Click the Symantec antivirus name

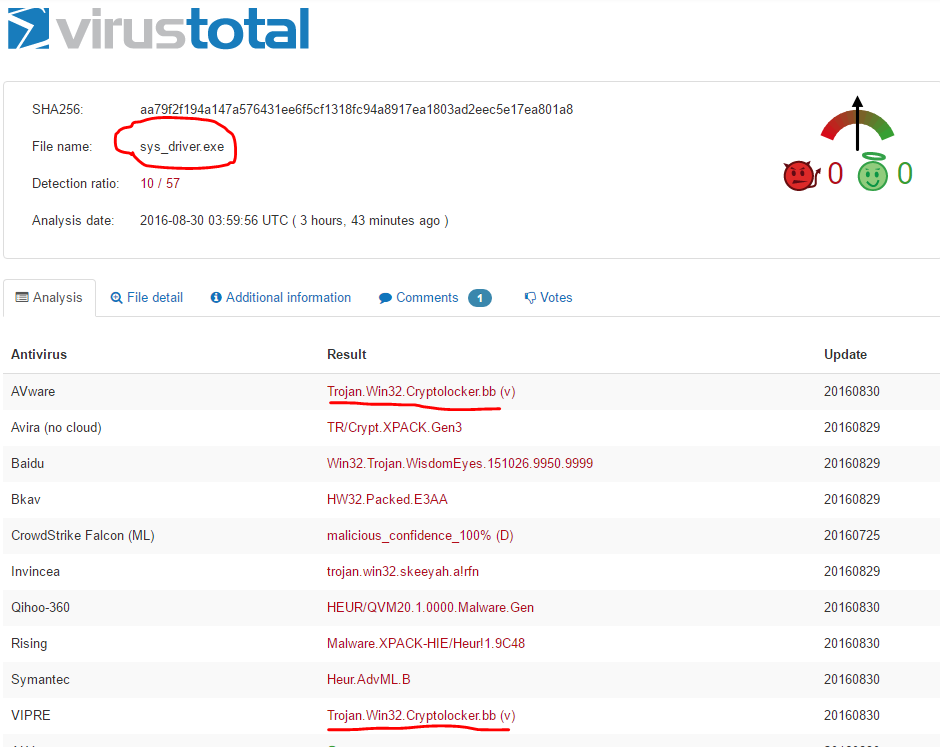40,679
